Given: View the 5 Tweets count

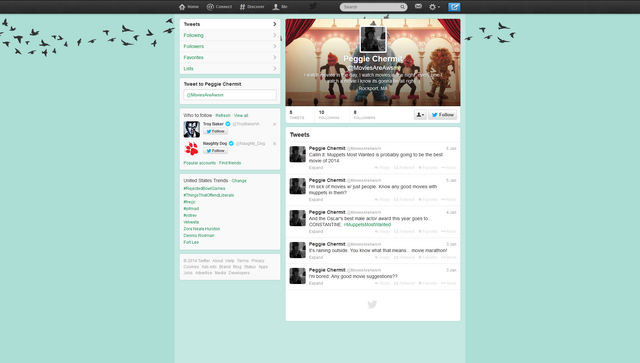Looking at the screenshot, I should [297, 115].
